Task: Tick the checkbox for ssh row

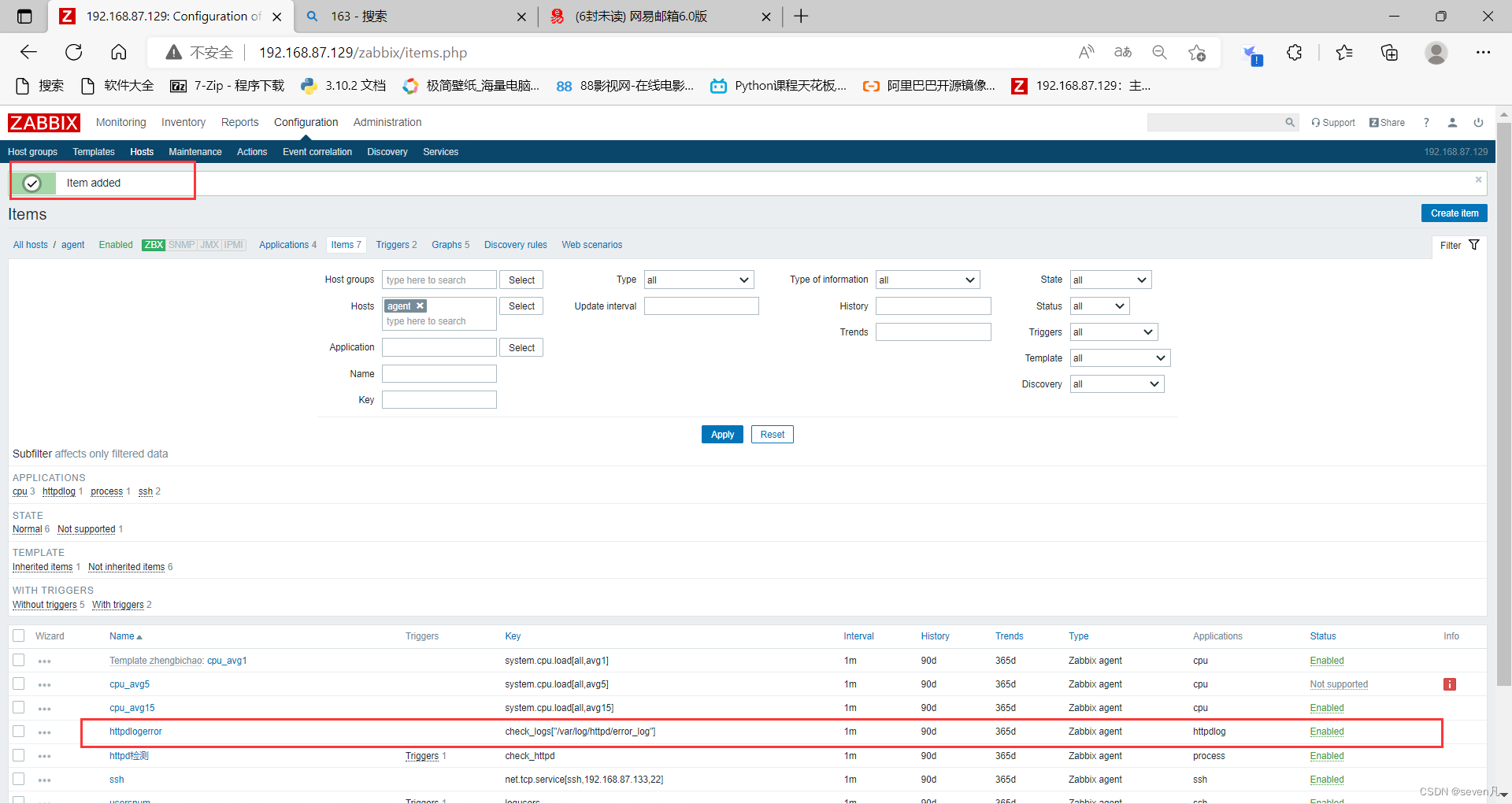Action: click(x=19, y=779)
